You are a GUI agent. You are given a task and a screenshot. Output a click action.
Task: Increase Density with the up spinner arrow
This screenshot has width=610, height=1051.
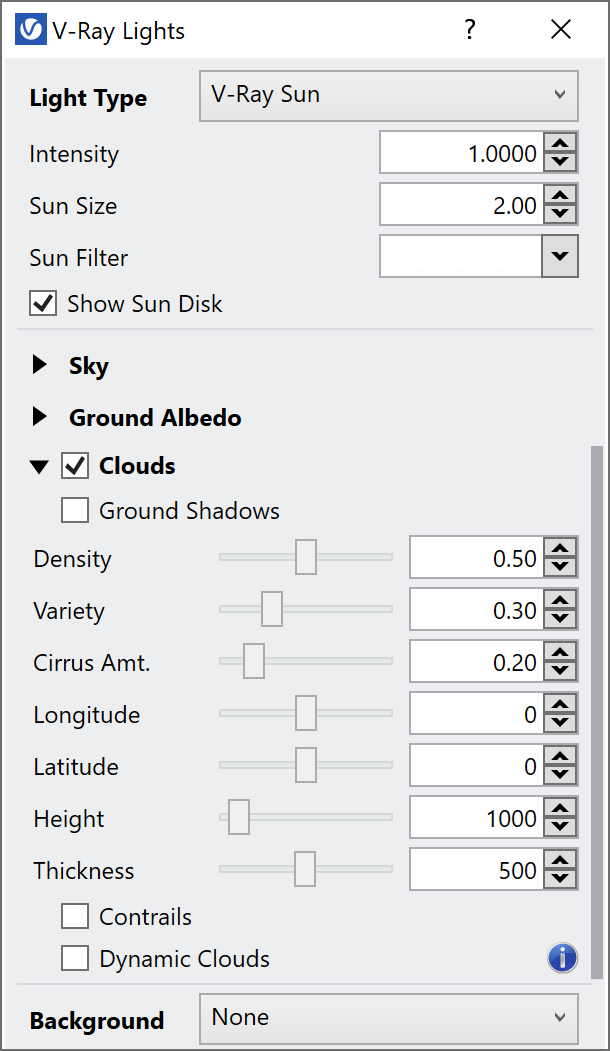coord(560,548)
